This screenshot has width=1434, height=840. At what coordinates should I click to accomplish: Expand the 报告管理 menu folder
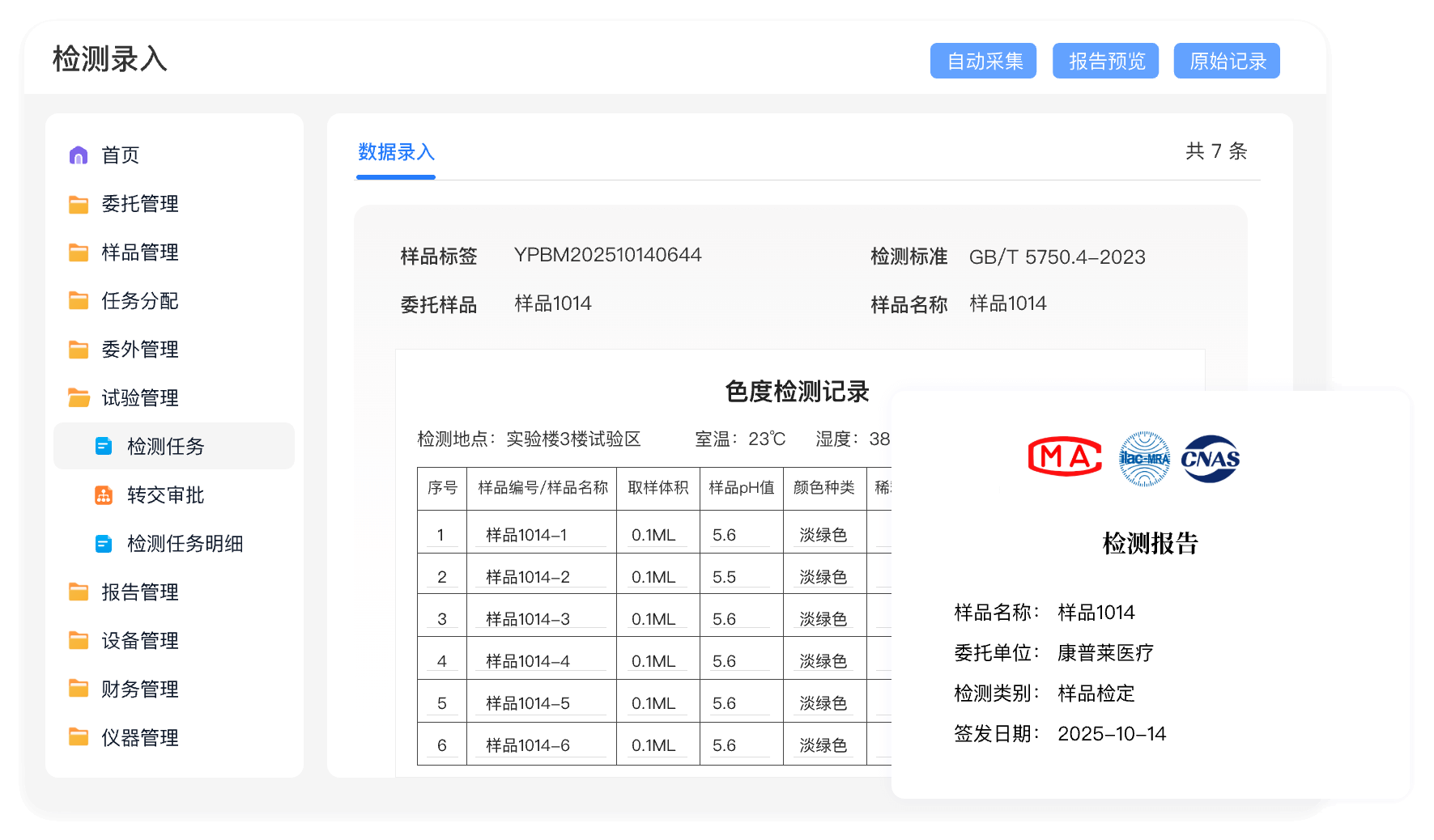(139, 592)
